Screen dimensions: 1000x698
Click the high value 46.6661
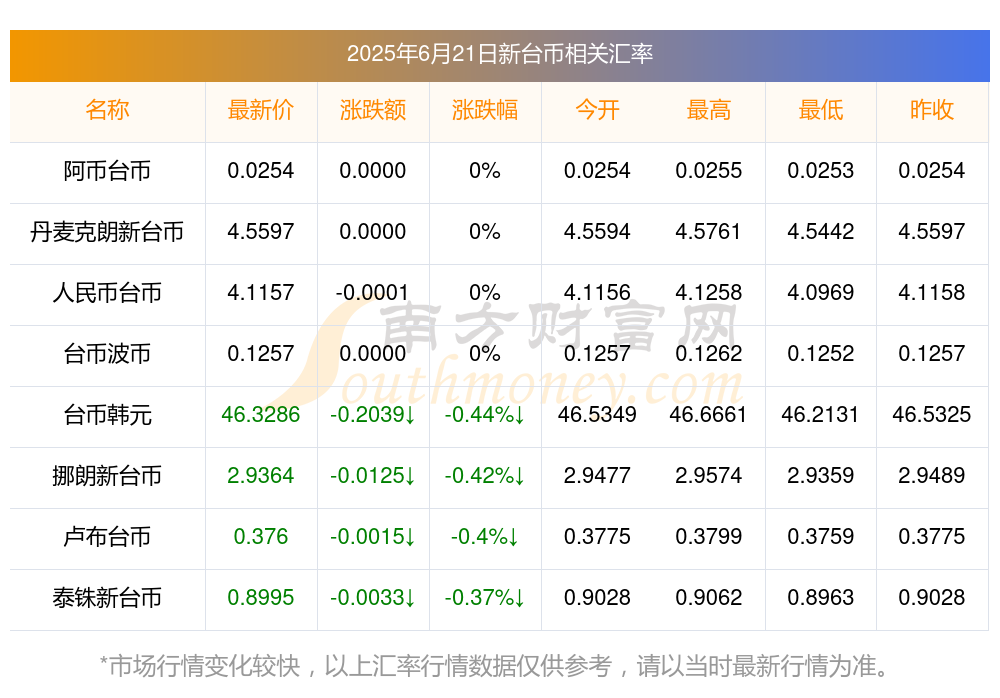(709, 415)
